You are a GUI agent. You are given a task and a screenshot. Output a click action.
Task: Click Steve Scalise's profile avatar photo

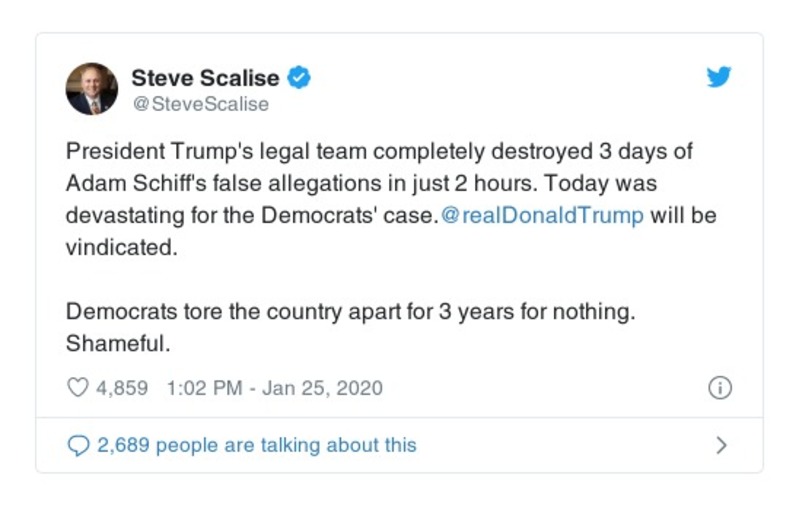click(x=92, y=89)
